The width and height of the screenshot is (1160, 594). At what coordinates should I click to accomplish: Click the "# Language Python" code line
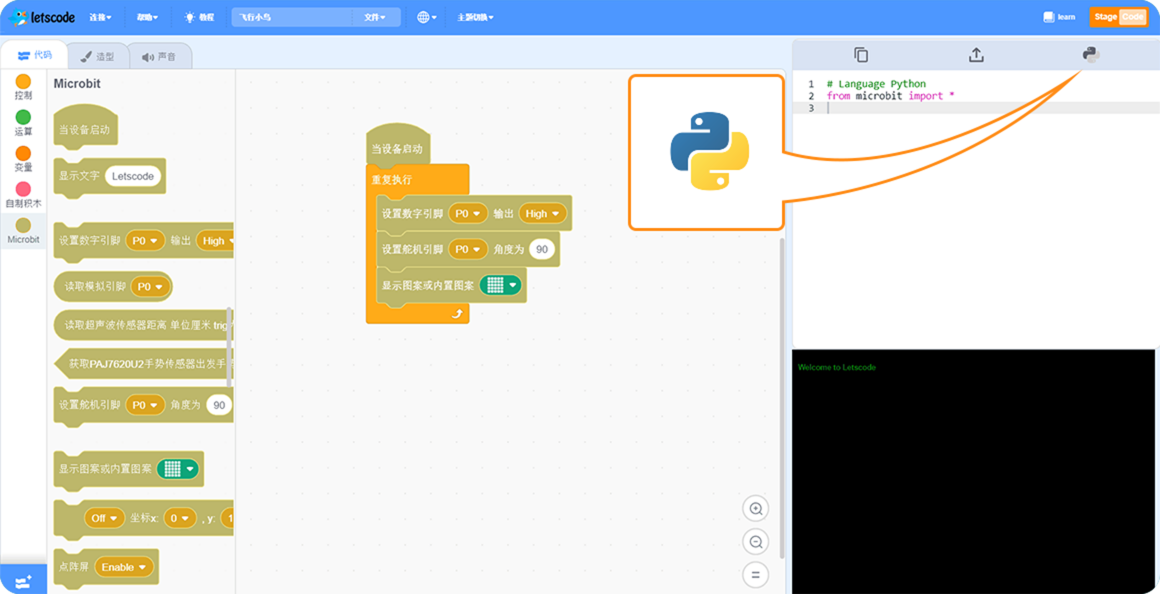(x=876, y=84)
